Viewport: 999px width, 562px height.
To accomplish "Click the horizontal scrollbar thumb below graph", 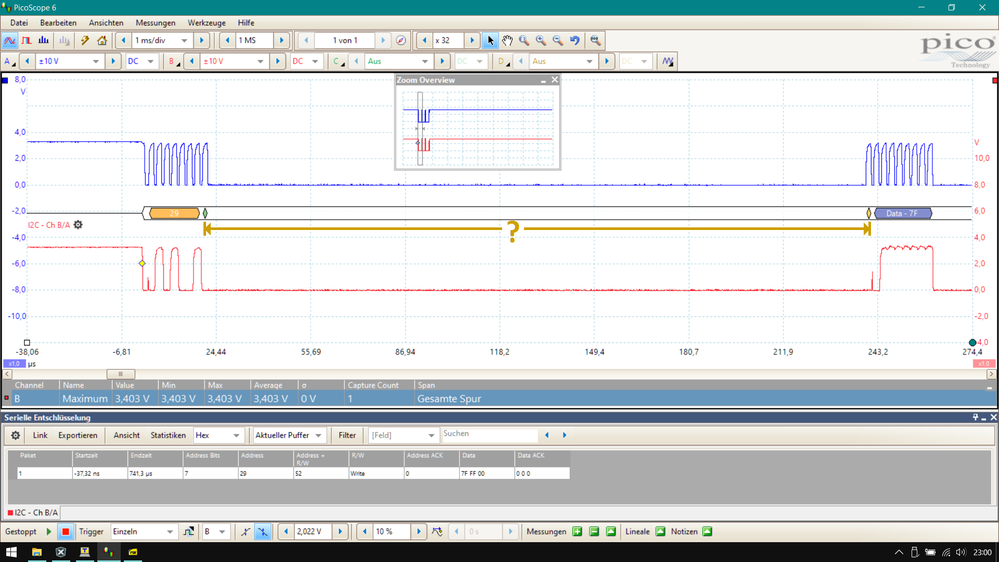I will (x=120, y=374).
